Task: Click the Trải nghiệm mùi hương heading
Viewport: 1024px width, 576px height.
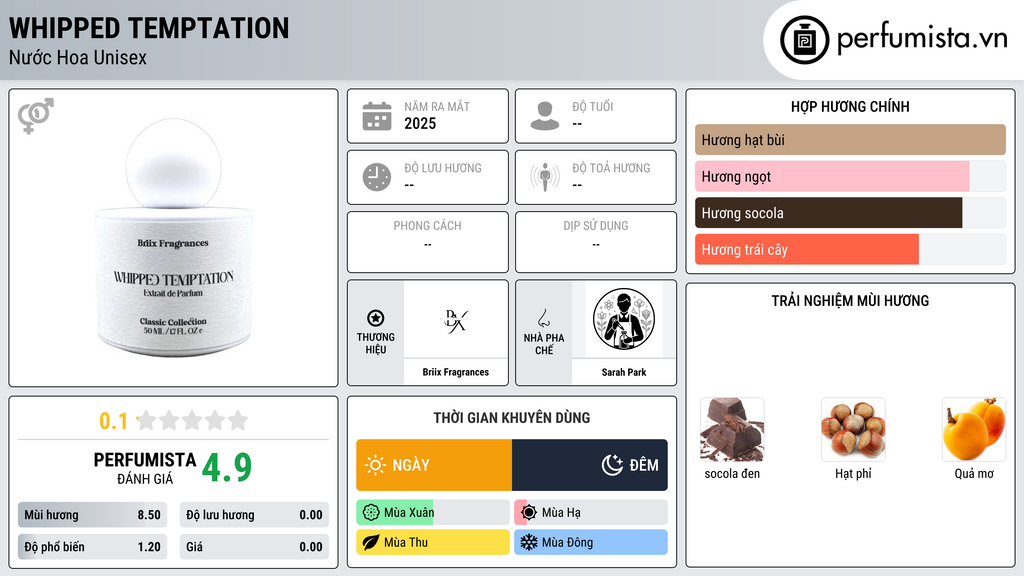Action: pyautogui.click(x=850, y=300)
